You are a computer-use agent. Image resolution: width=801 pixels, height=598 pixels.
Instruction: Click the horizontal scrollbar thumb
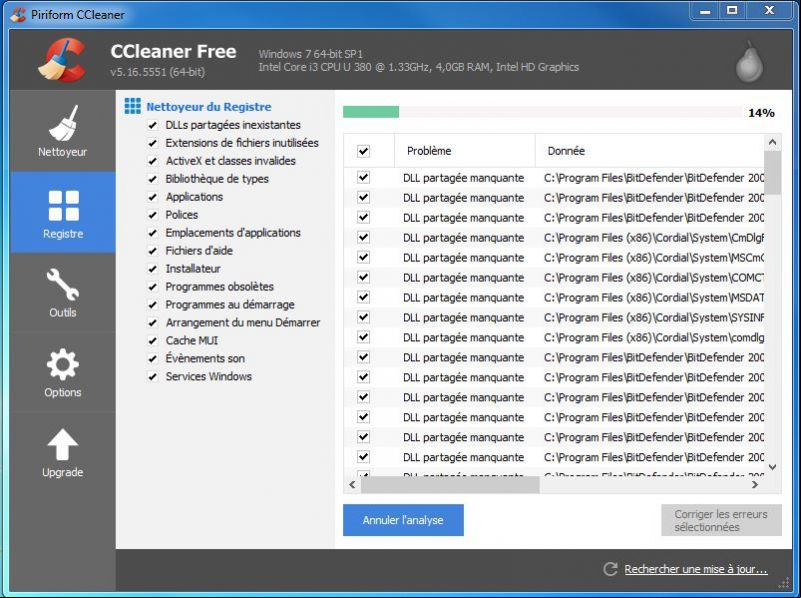pos(450,485)
